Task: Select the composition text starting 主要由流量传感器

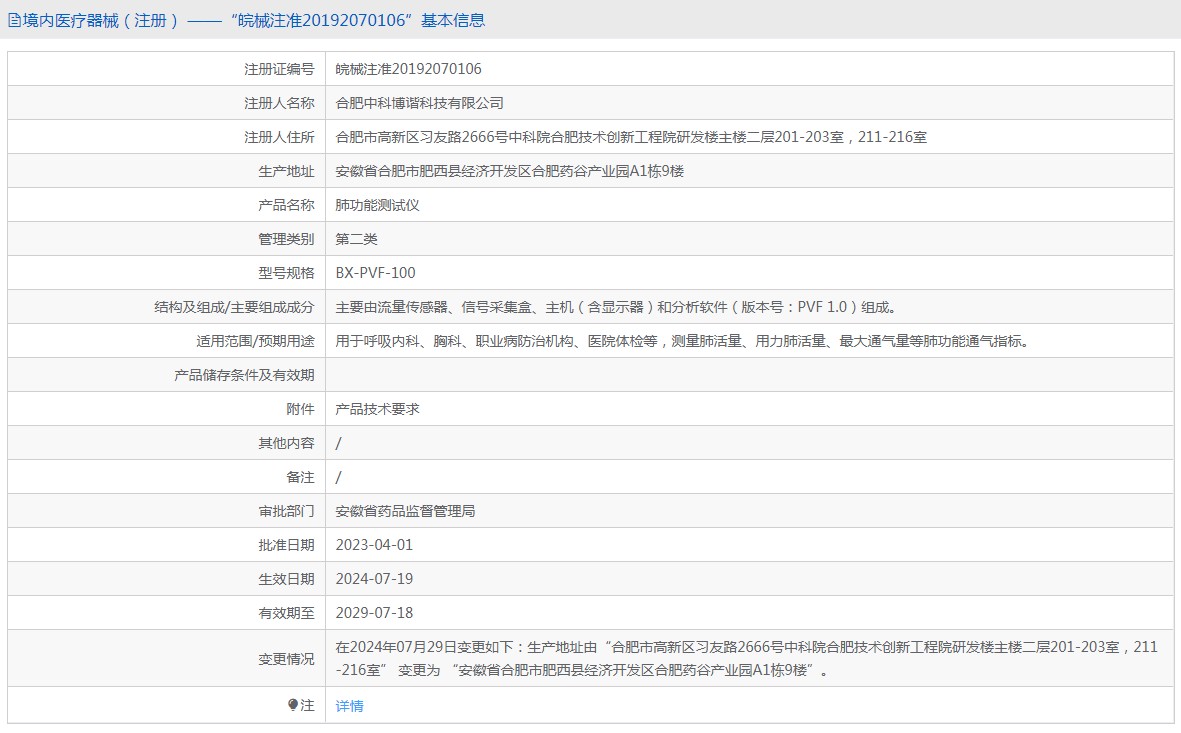Action: pos(618,307)
